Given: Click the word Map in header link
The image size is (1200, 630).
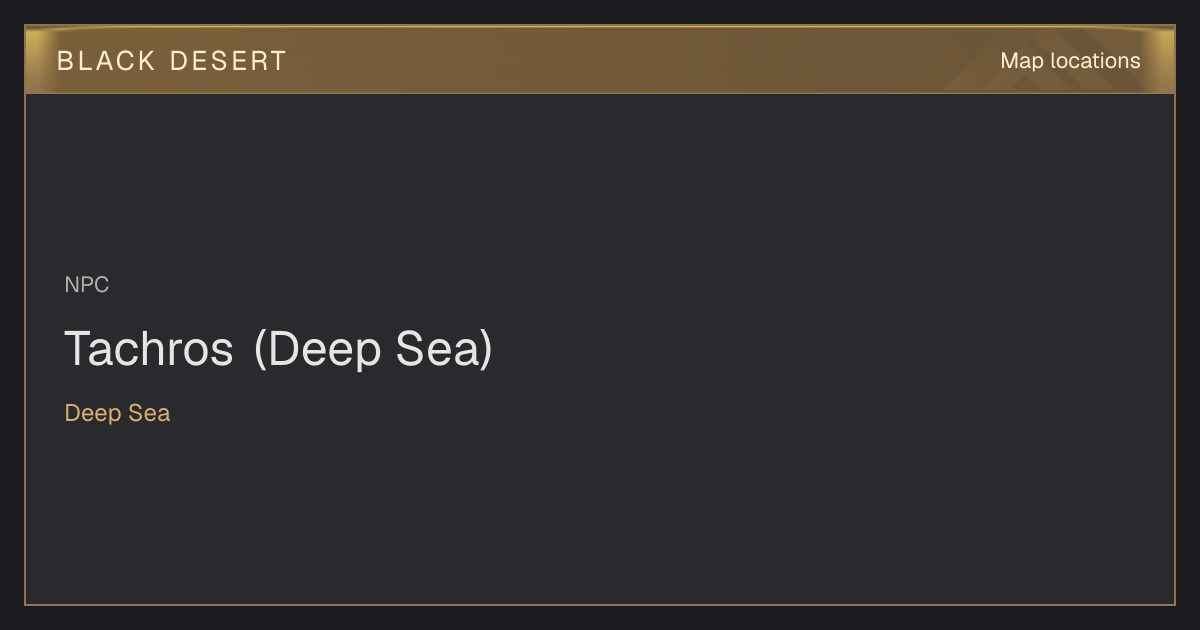Looking at the screenshot, I should pyautogui.click(x=1022, y=61).
